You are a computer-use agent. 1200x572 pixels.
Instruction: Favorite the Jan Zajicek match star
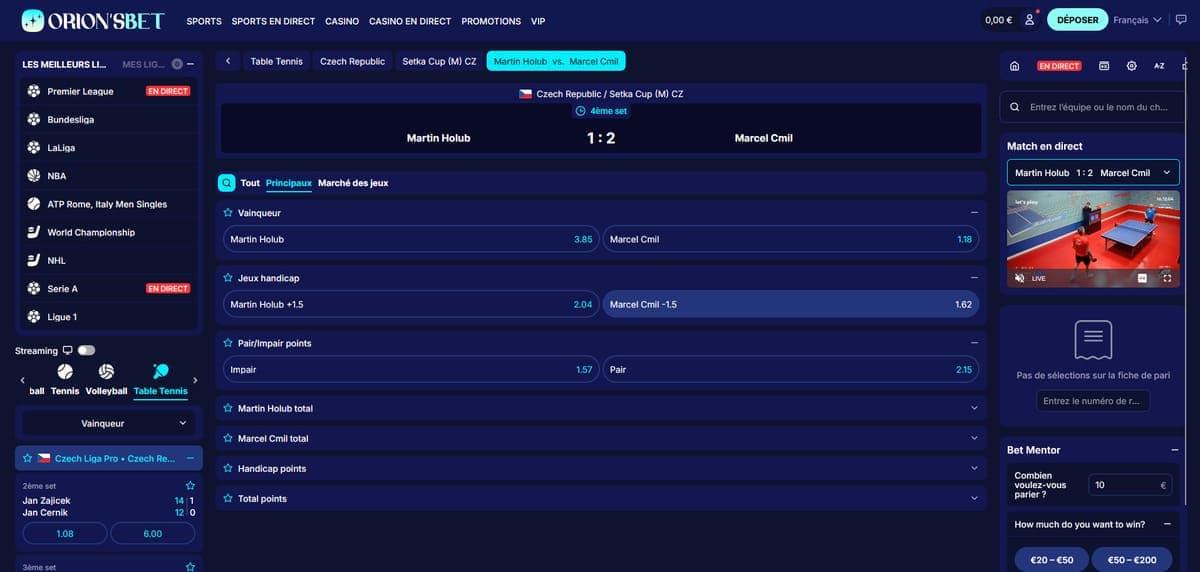[x=190, y=485]
